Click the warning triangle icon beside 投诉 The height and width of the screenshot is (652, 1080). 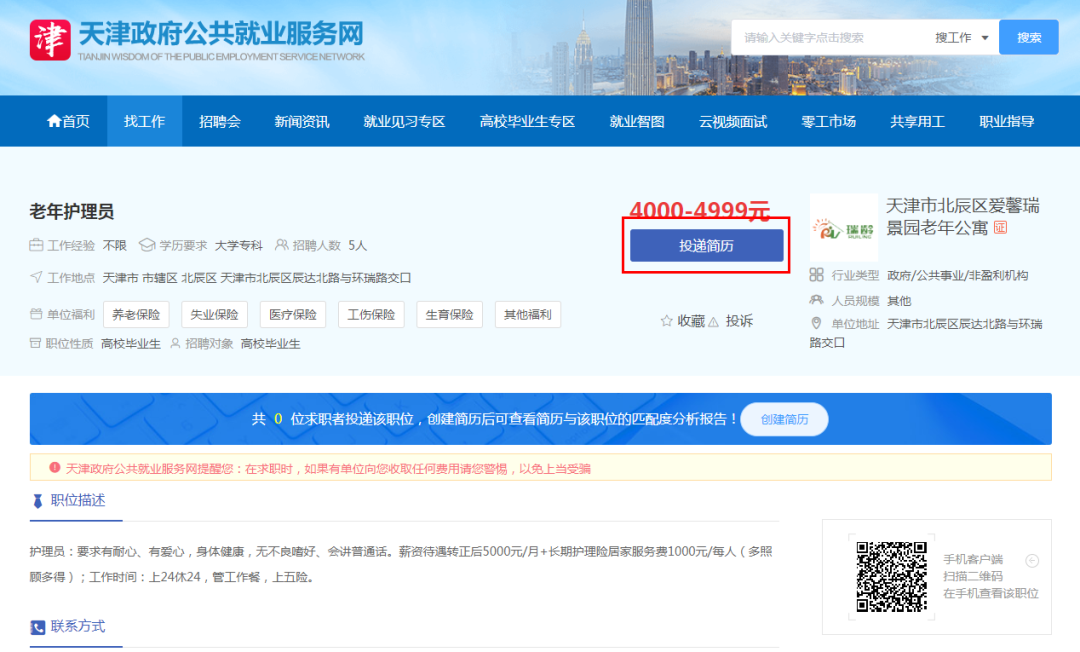[714, 322]
